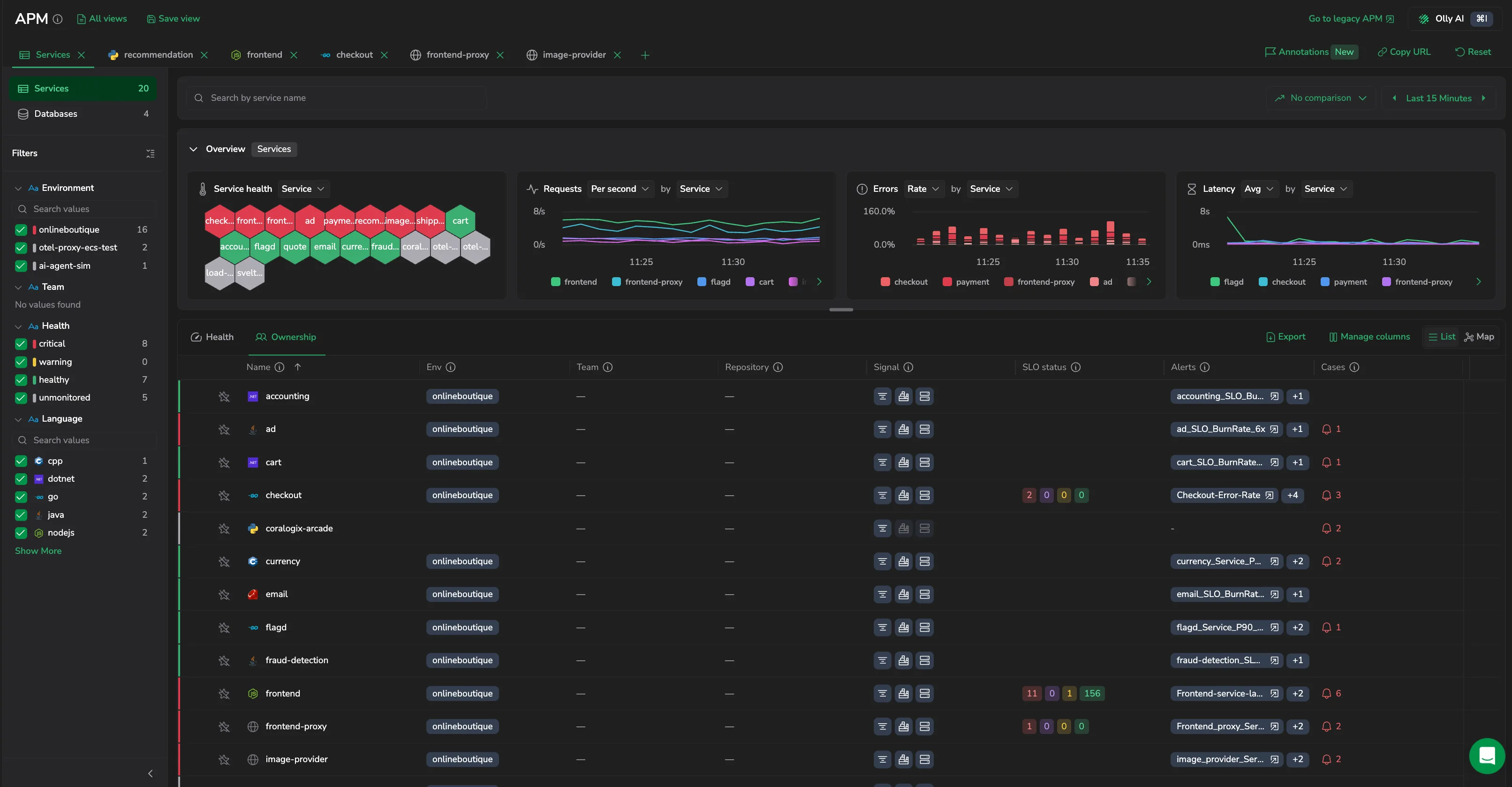Viewport: 1512px width, 787px height.
Task: Go to previous time range arrow
Action: pos(1394,98)
